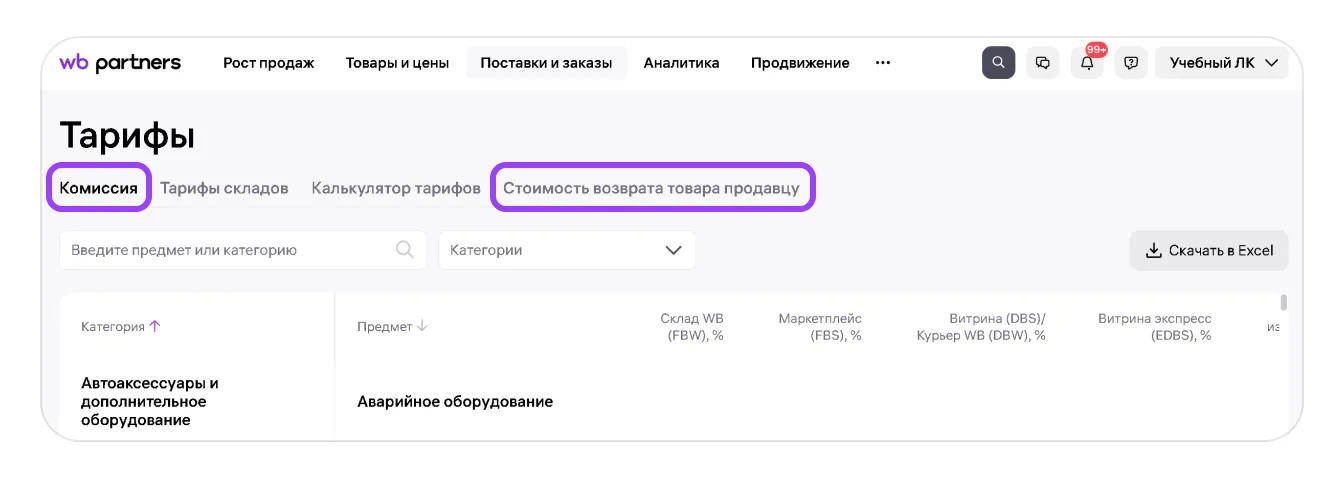The width and height of the screenshot is (1344, 478).
Task: Click the help feedback icon
Action: 1131,63
